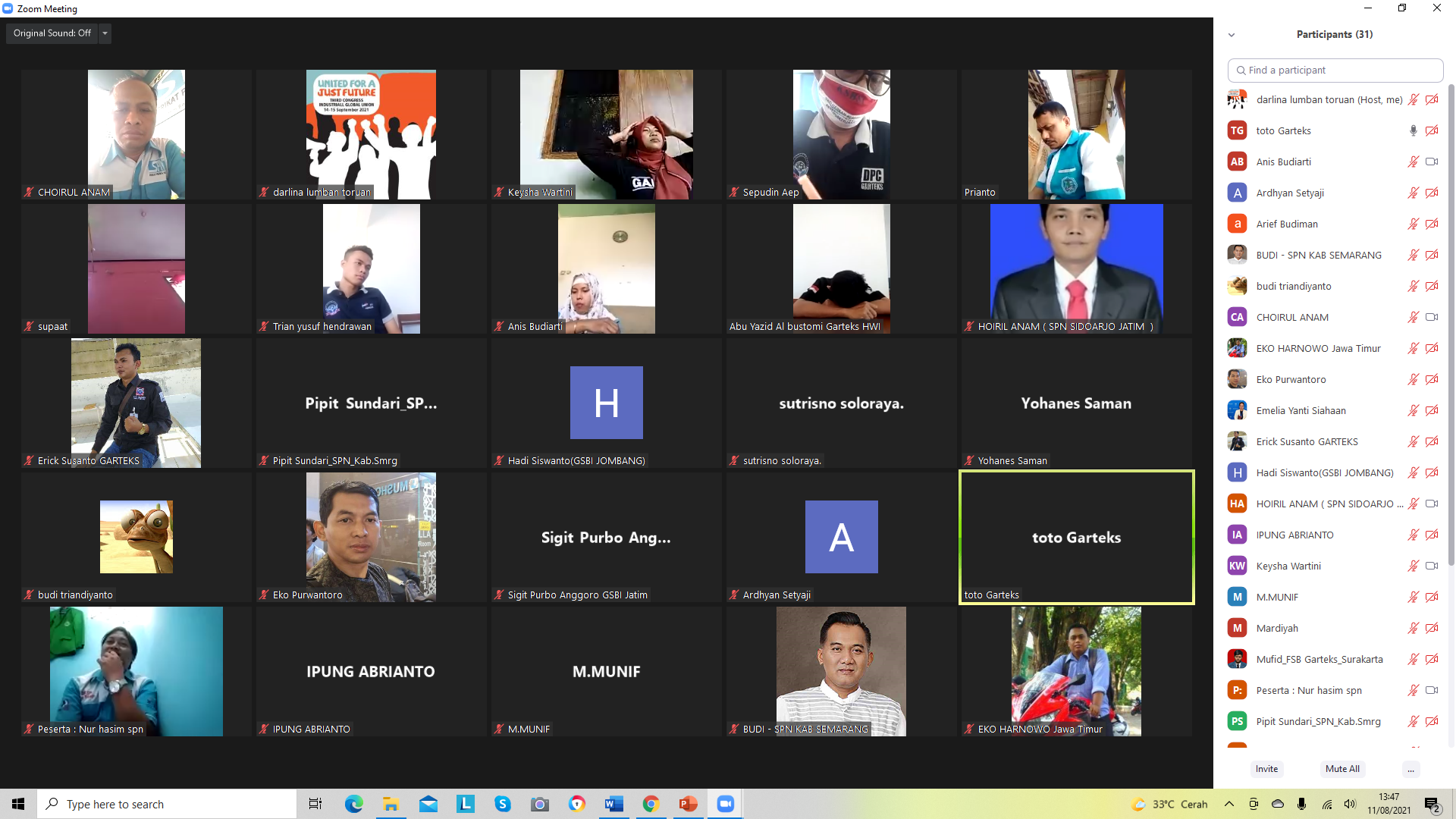The height and width of the screenshot is (819, 1456).
Task: Open the more options ellipsis button
Action: [x=1410, y=769]
